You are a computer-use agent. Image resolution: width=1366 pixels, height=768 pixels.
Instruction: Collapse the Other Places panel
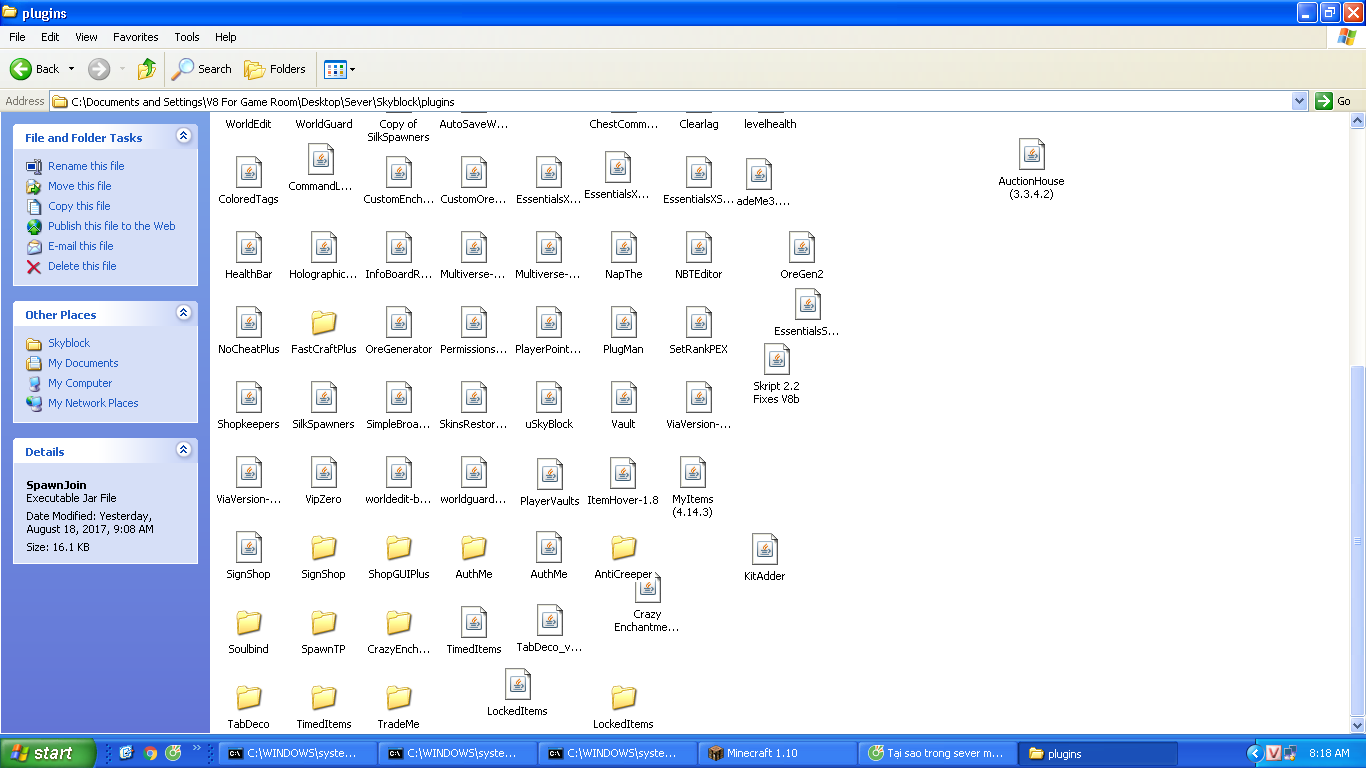(x=183, y=313)
